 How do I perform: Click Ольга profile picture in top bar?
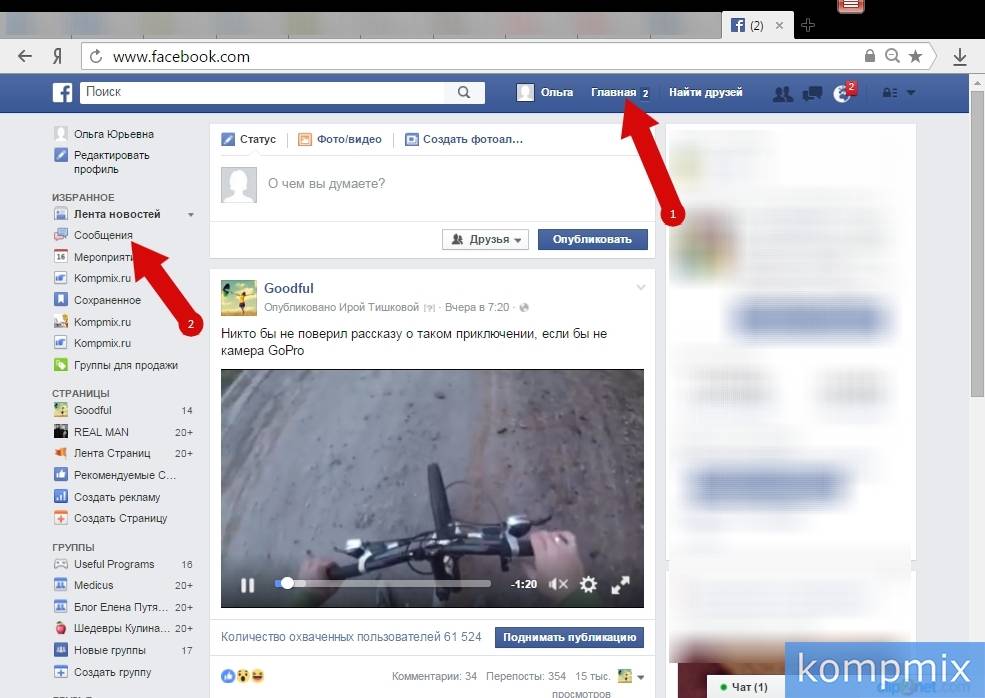point(525,92)
